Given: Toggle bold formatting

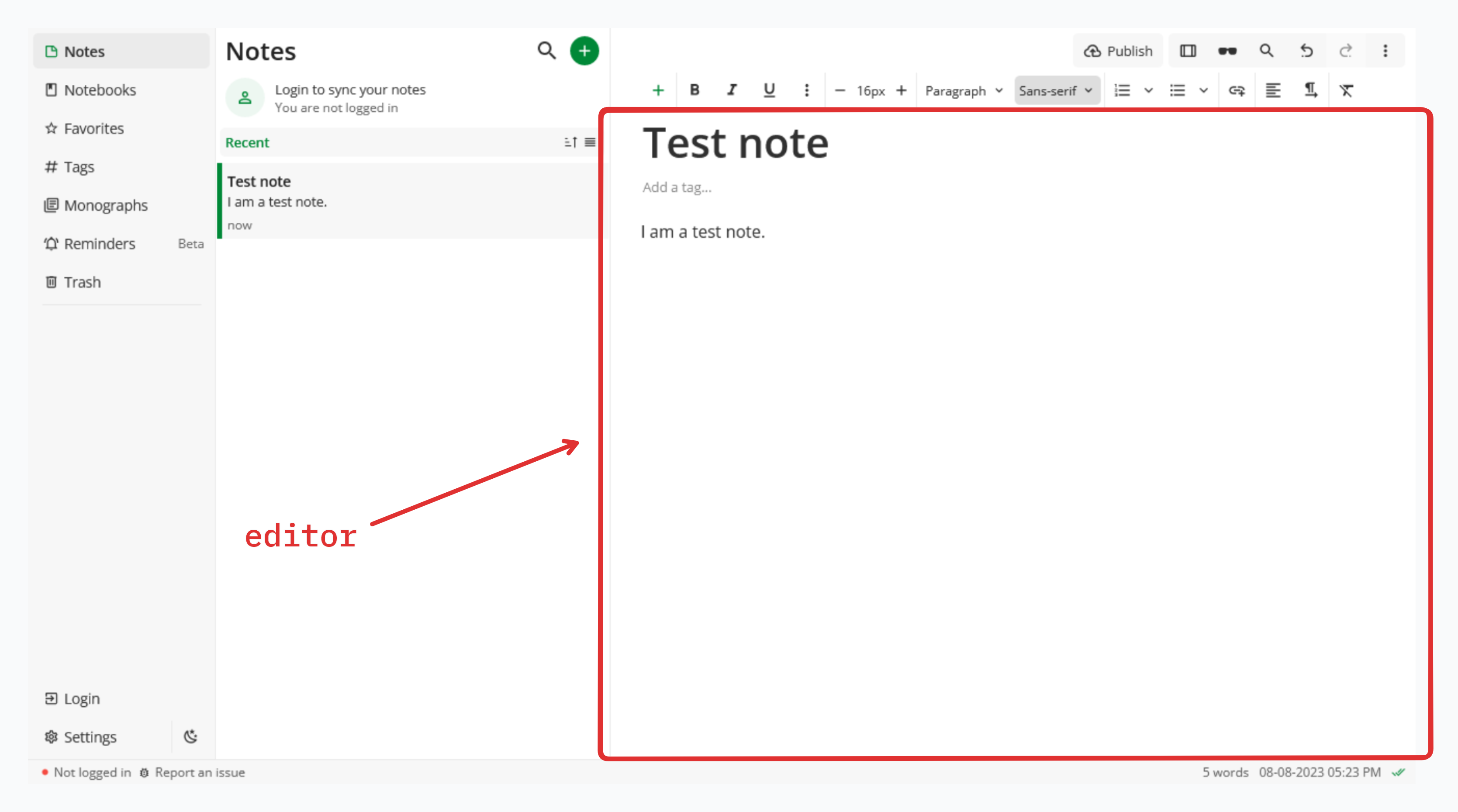Looking at the screenshot, I should (694, 90).
